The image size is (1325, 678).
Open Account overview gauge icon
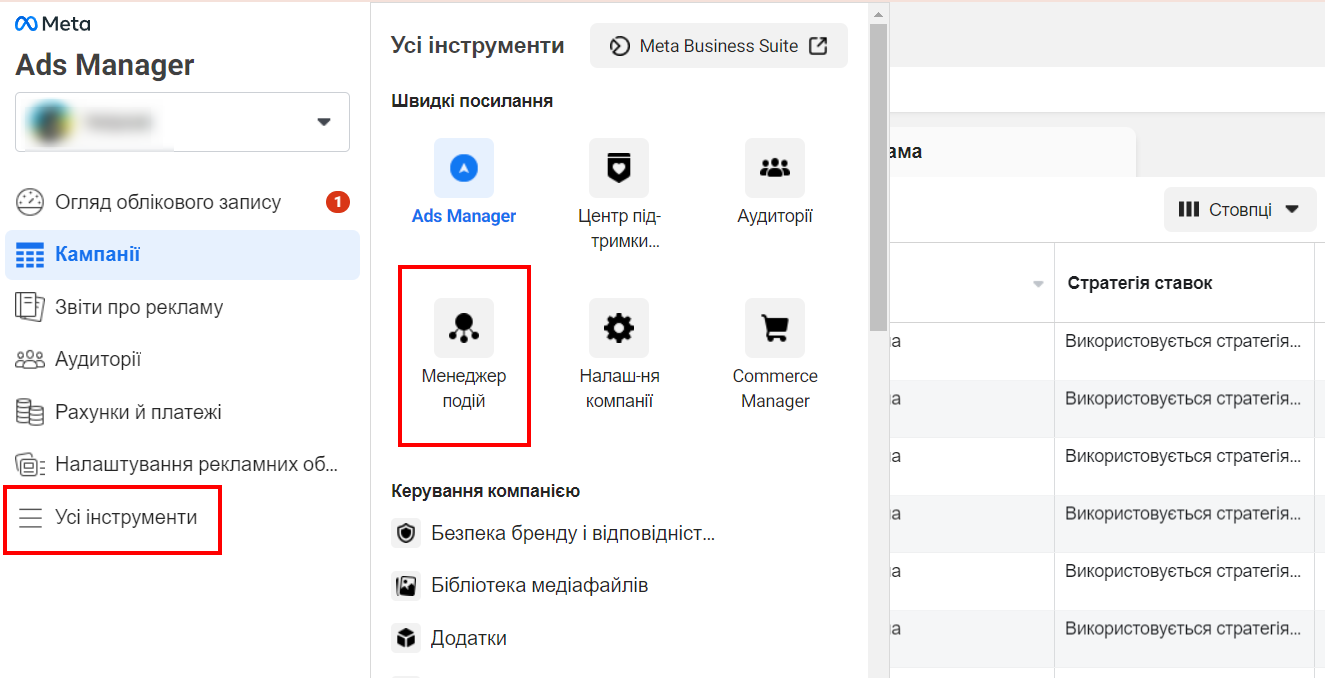30,202
